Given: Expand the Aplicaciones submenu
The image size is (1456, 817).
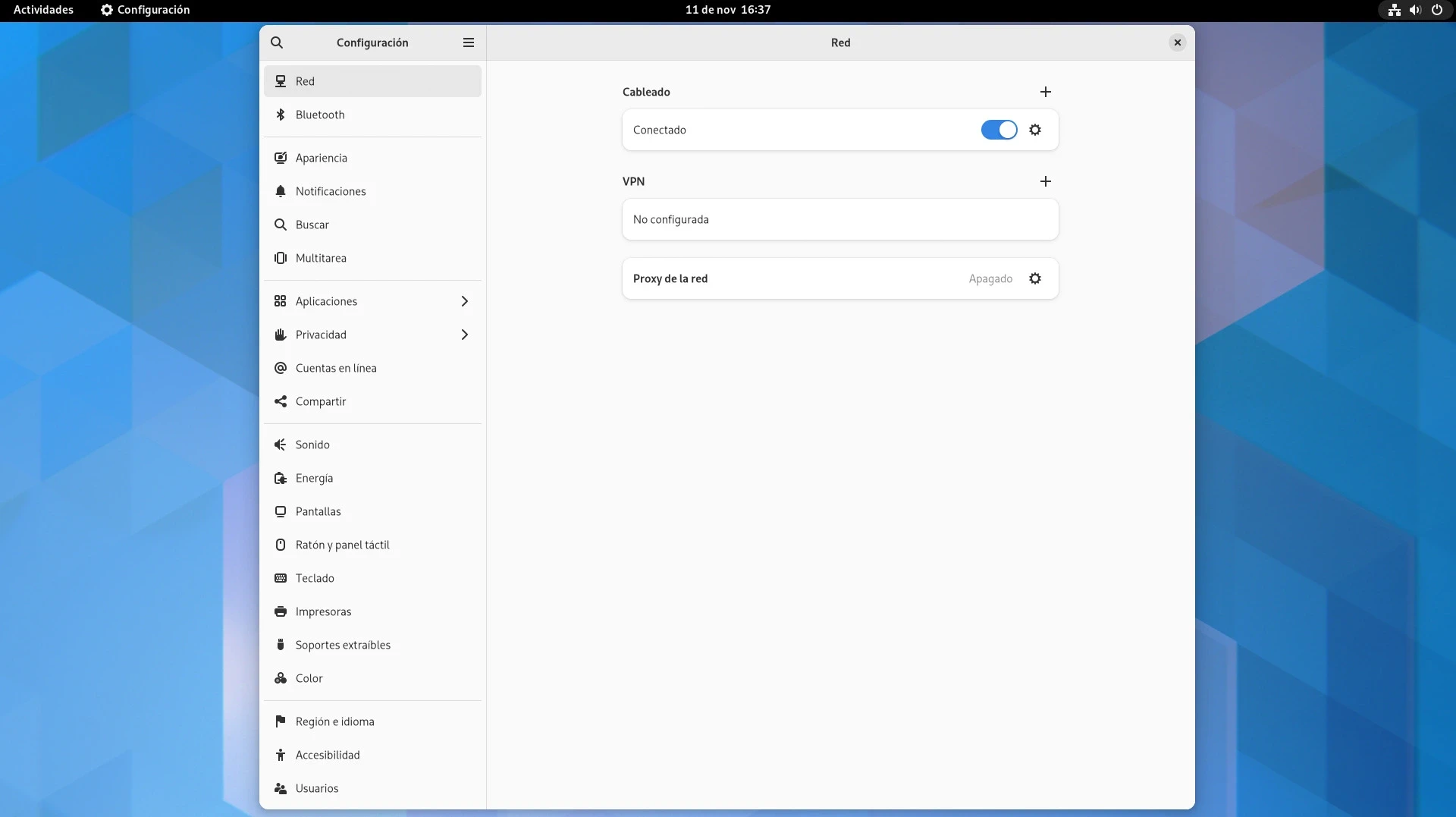Looking at the screenshot, I should [x=464, y=301].
